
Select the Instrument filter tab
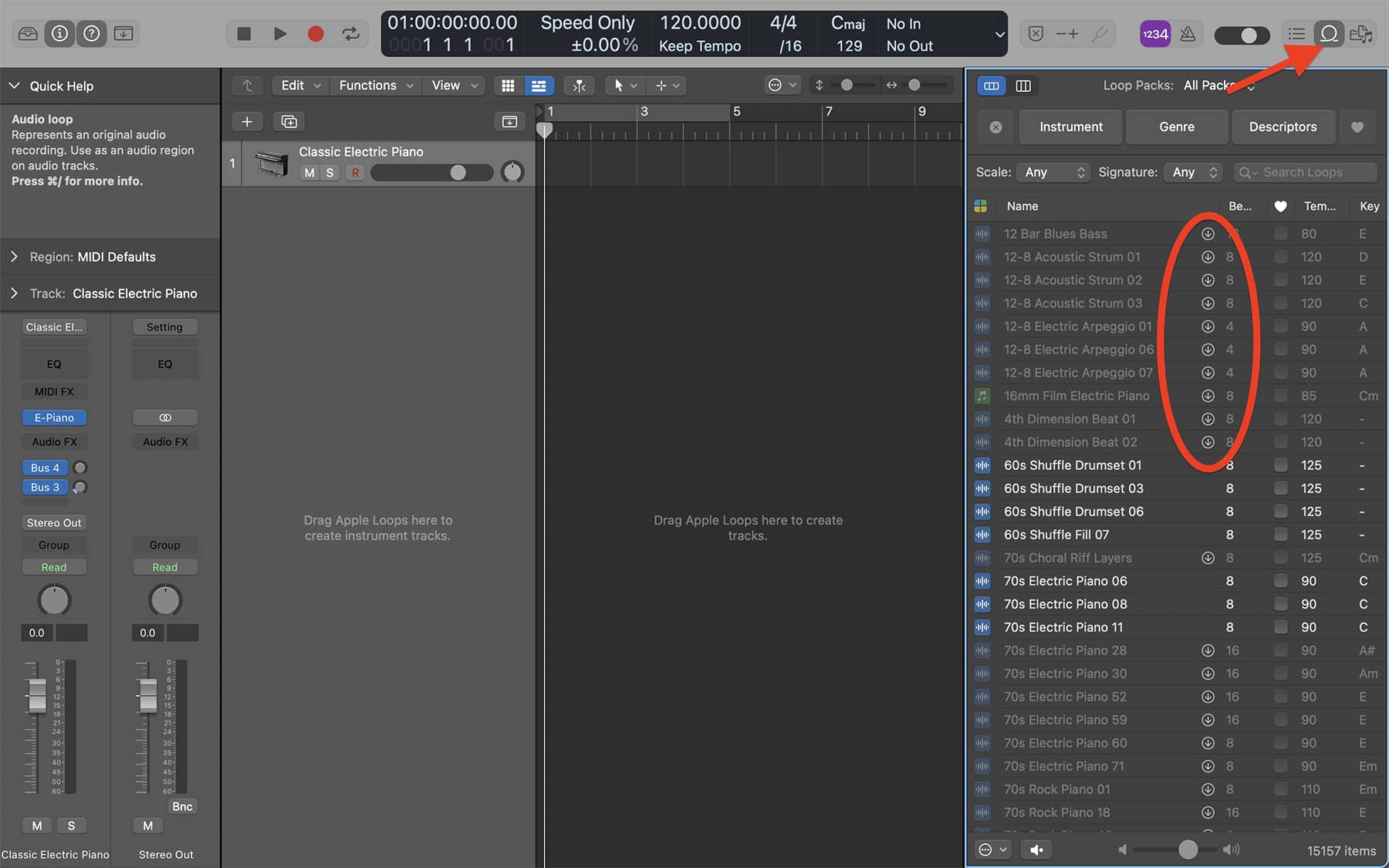[x=1071, y=127]
